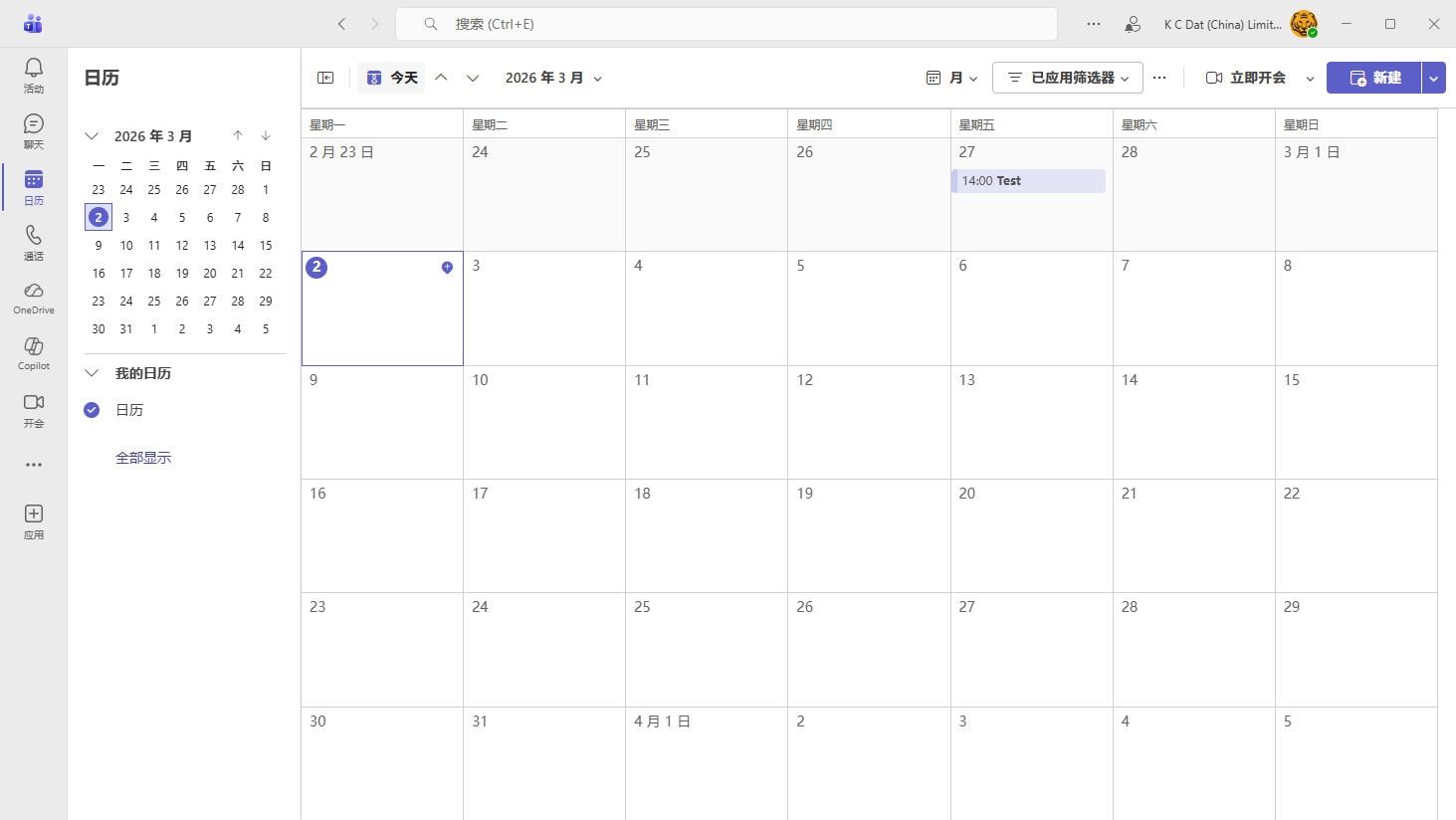Open the 已应用筛选器 filter menu

click(x=1066, y=77)
